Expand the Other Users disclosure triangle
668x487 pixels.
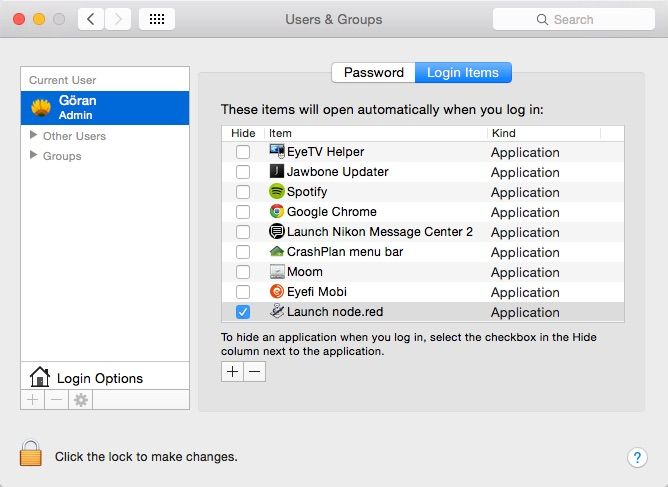(33, 135)
